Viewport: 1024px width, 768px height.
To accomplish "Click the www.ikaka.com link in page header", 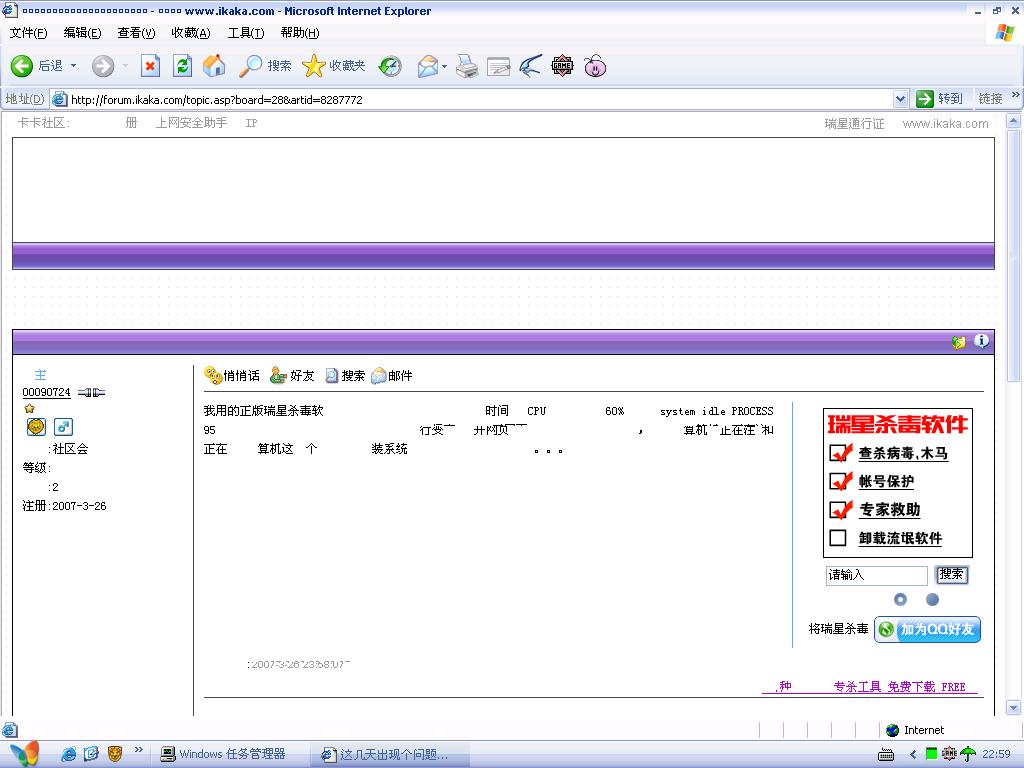I will 945,123.
